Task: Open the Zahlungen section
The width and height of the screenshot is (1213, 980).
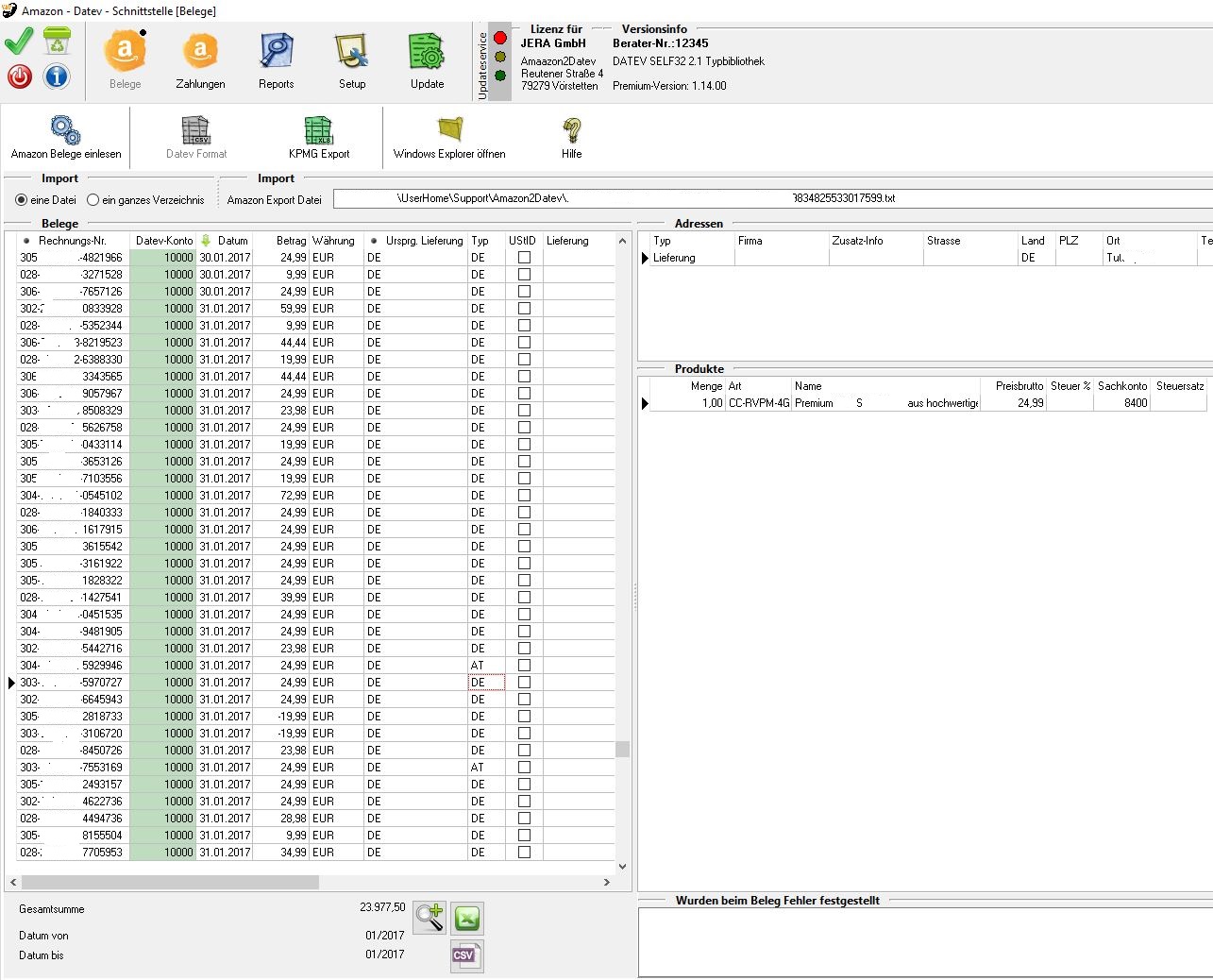Action: pyautogui.click(x=200, y=60)
